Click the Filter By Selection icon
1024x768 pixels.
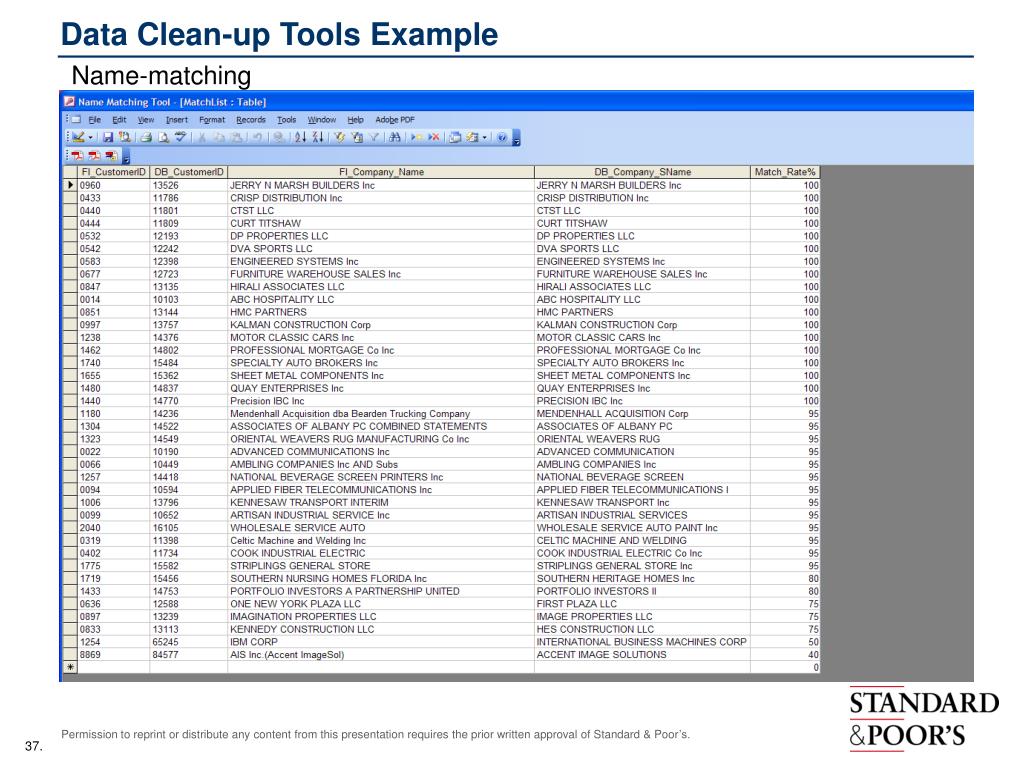tap(339, 137)
